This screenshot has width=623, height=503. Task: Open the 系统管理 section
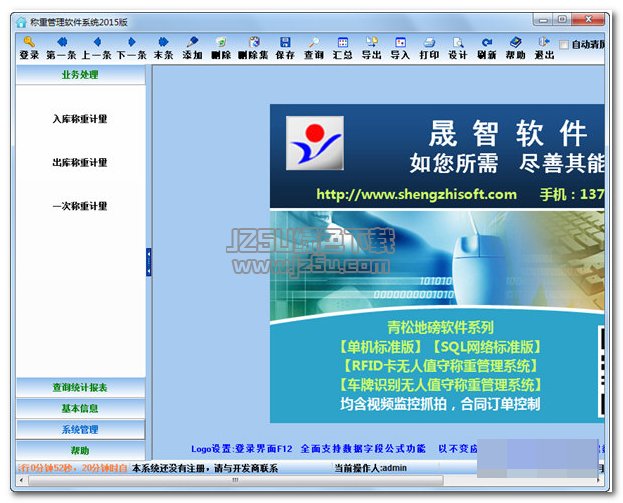[80, 429]
